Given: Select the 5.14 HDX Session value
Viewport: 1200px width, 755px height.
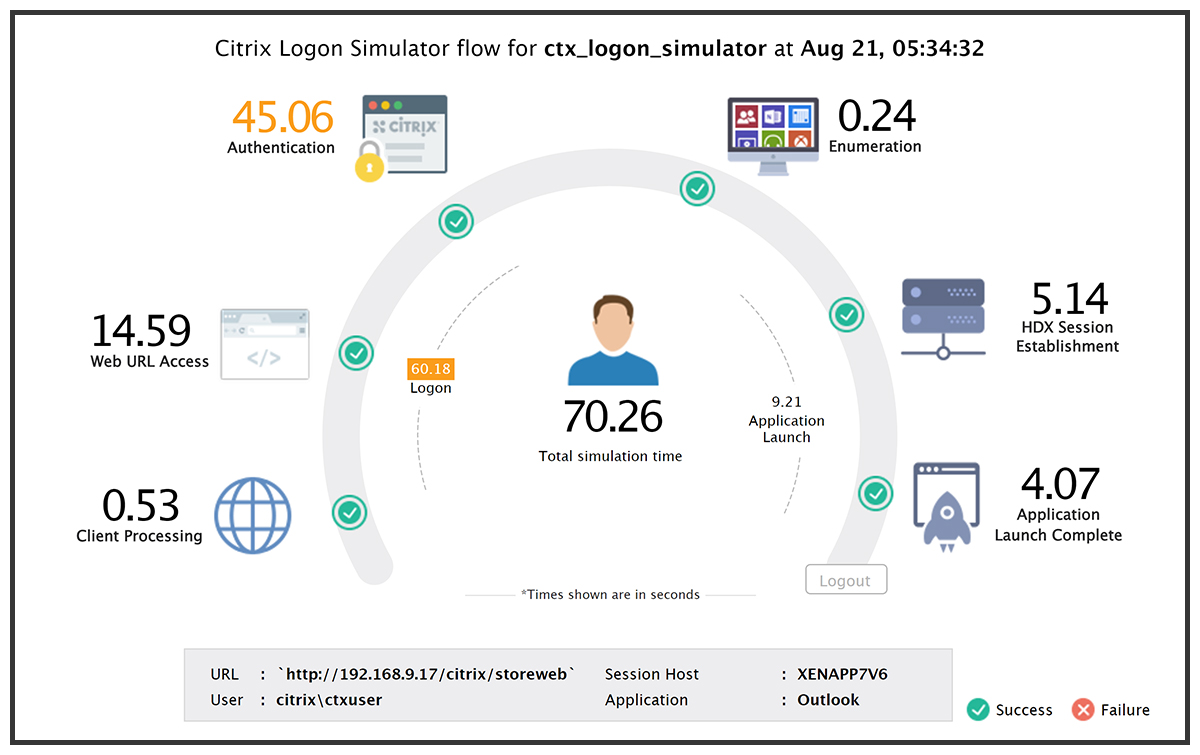Looking at the screenshot, I should pos(1070,299).
